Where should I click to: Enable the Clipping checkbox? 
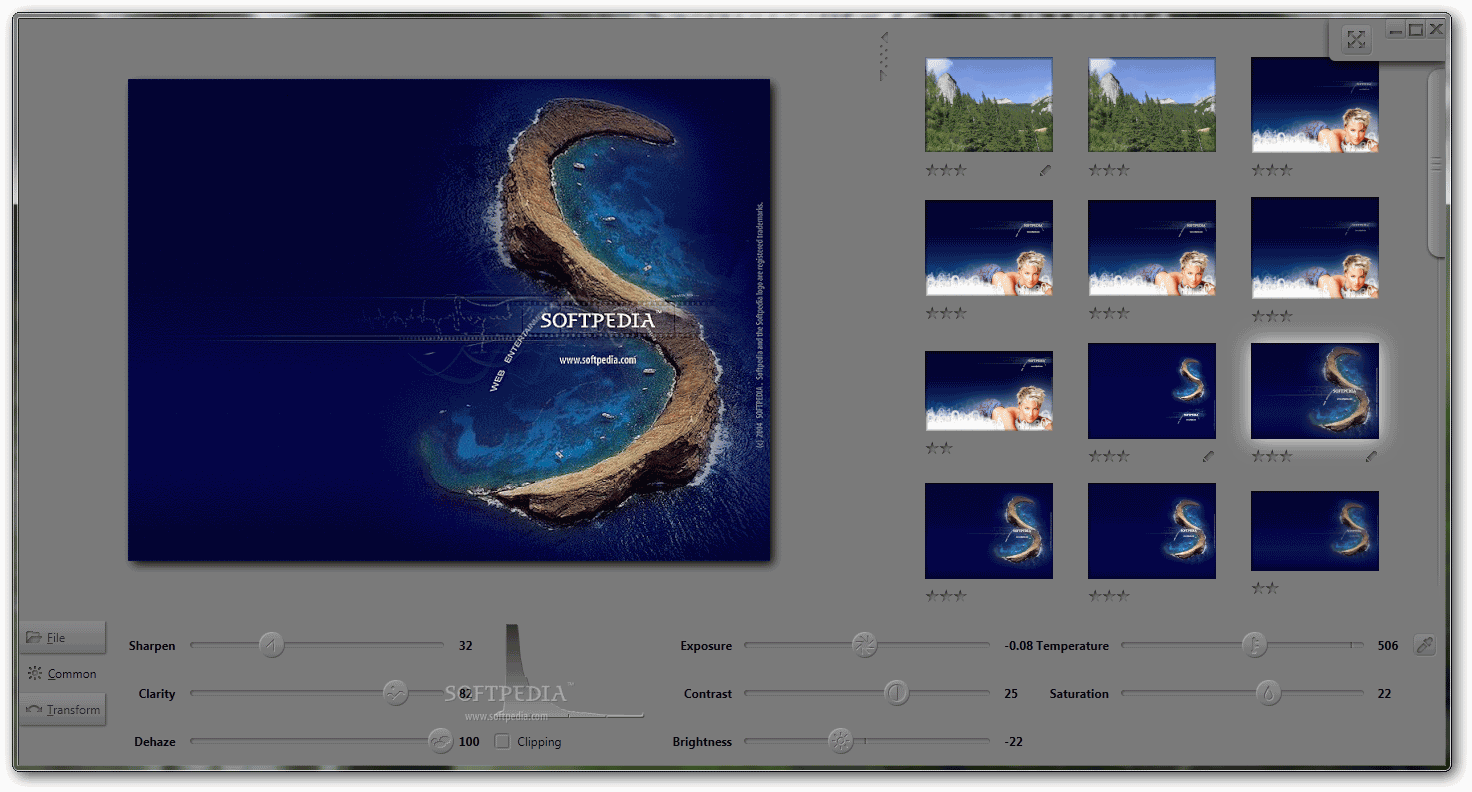click(503, 742)
